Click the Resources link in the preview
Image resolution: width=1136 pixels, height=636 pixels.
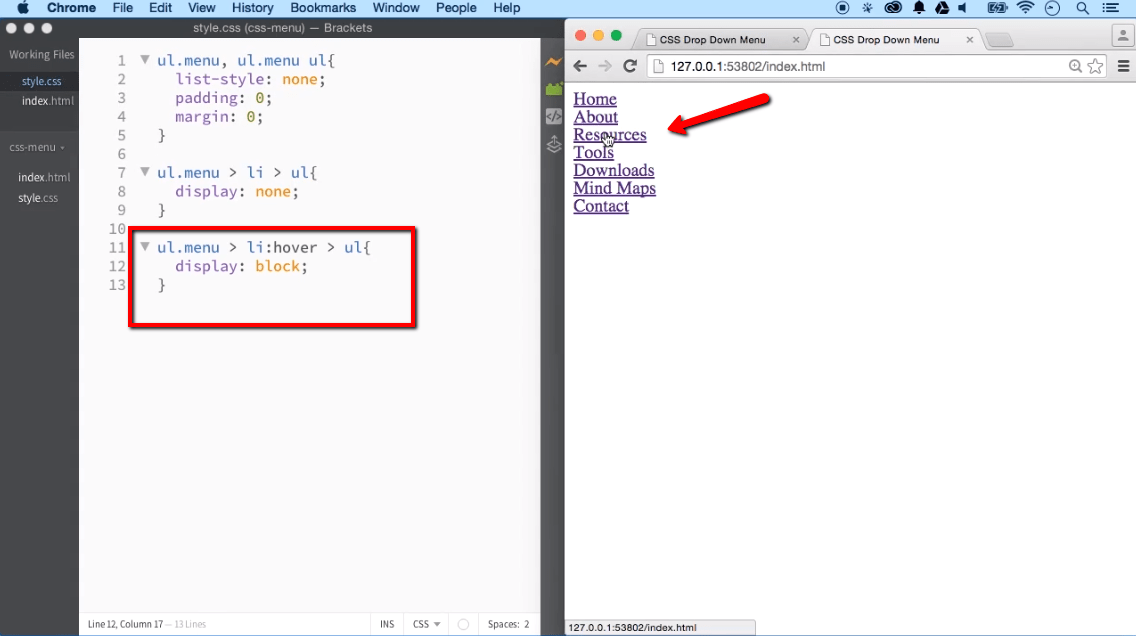[x=609, y=134]
